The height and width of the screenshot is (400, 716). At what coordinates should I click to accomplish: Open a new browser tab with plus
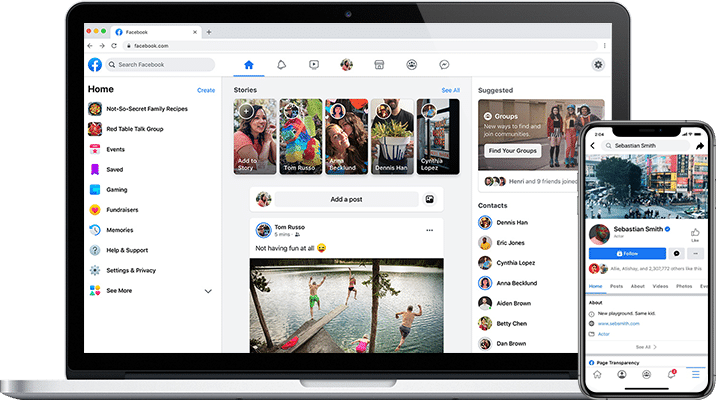click(x=209, y=32)
